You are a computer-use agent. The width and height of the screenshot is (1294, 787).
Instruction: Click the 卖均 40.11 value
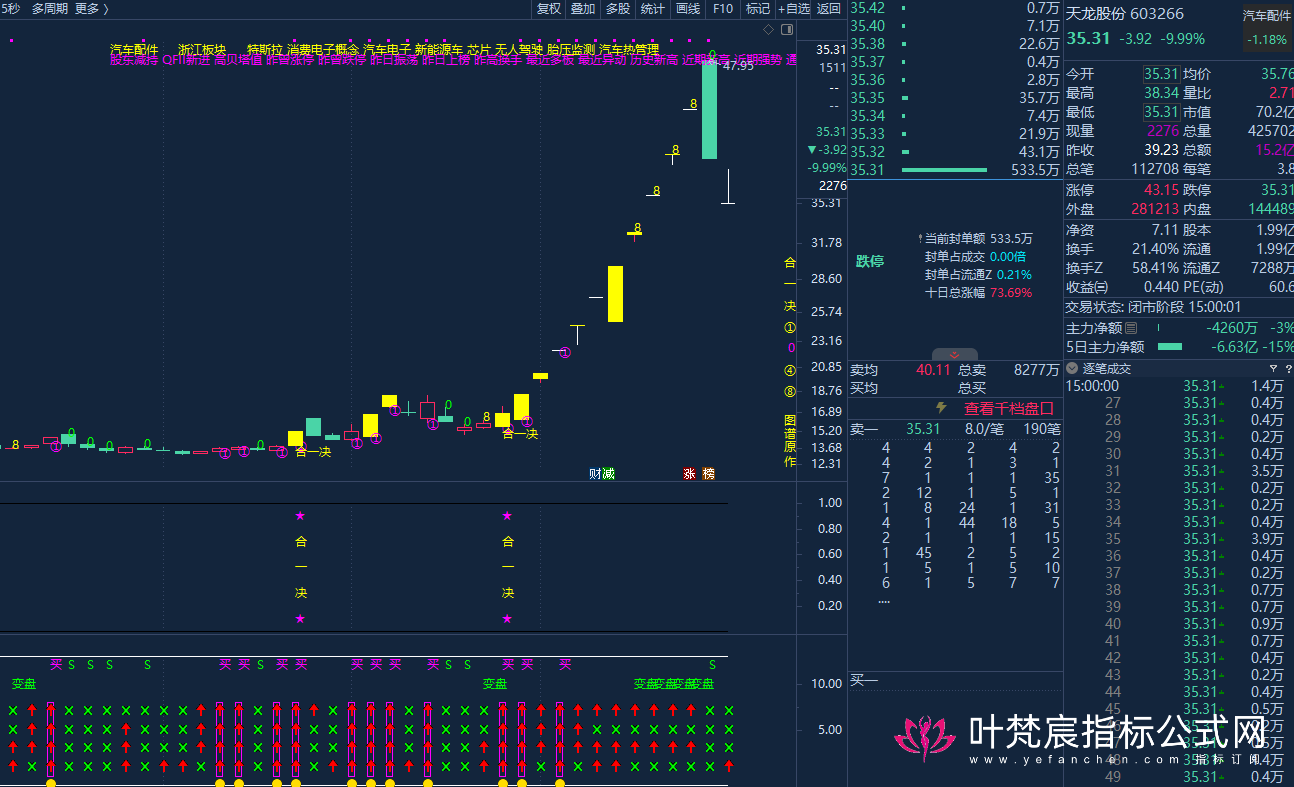933,370
